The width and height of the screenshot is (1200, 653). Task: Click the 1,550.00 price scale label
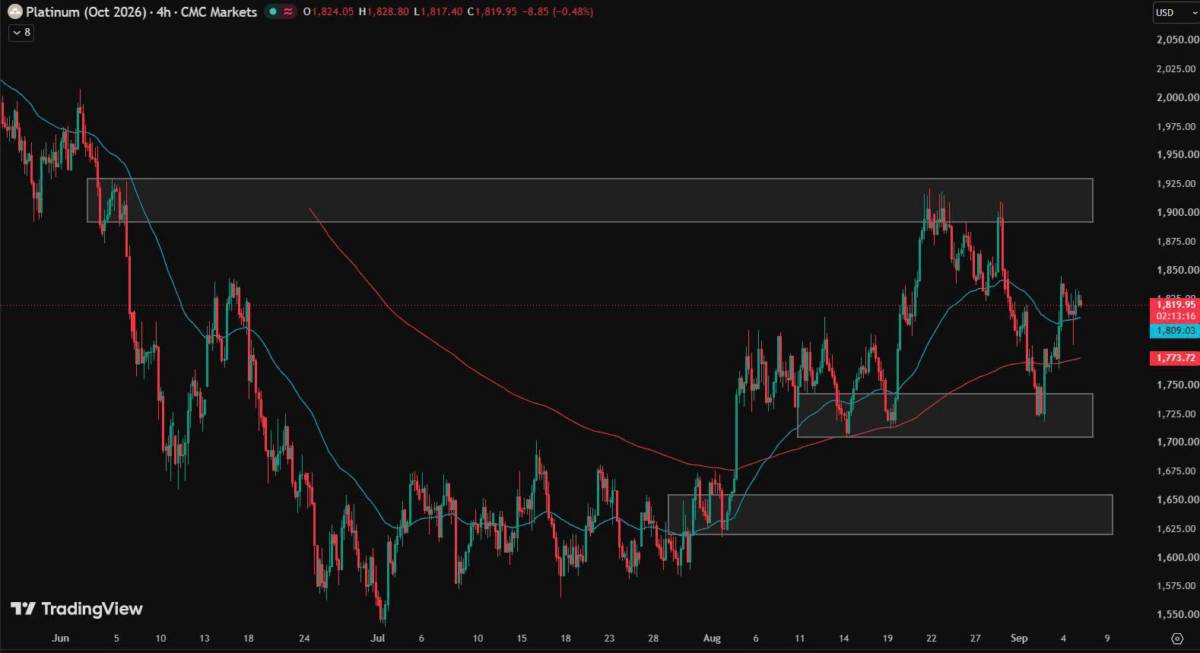point(1176,615)
